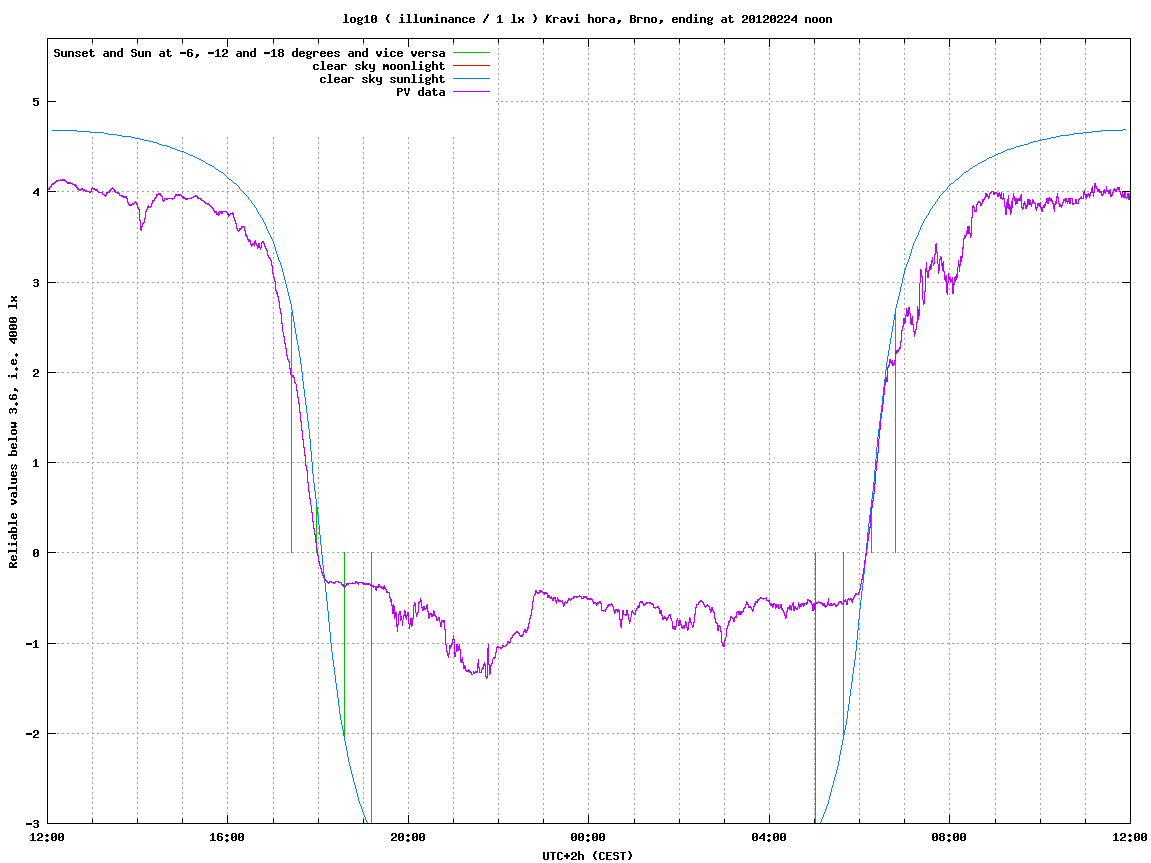Viewport: 1151px width, 863px height.
Task: Click y-axis tick label -1
Action: [32, 644]
